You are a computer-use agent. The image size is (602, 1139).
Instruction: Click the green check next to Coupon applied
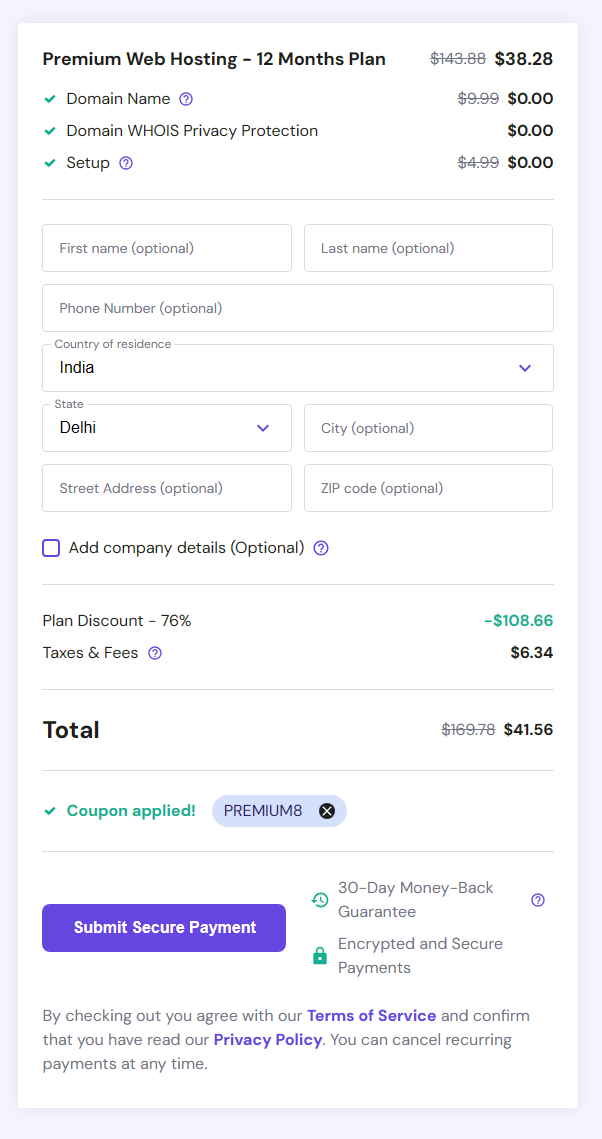(49, 811)
